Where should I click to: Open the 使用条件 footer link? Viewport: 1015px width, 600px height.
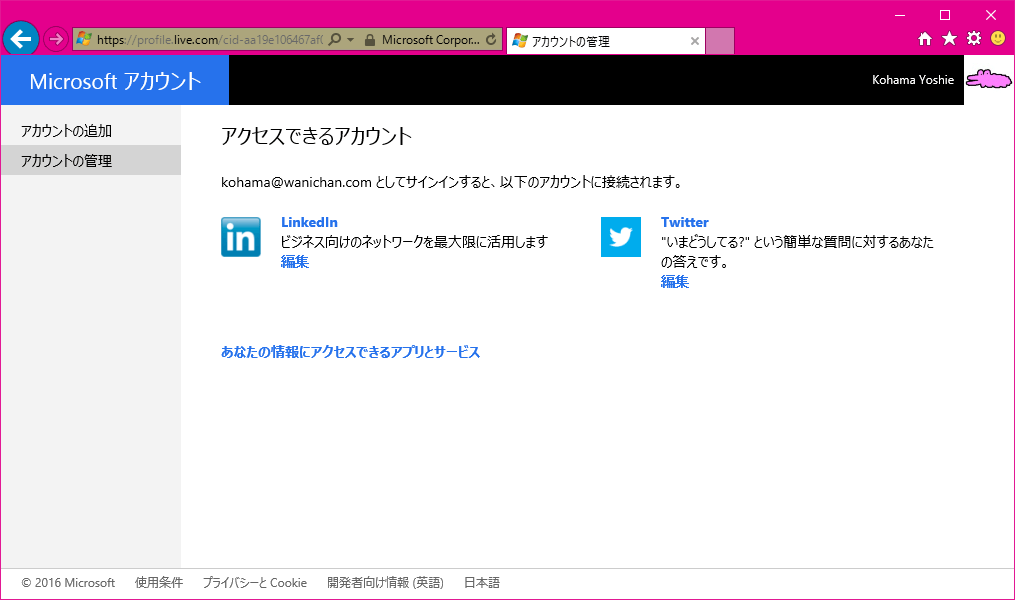pos(159,583)
